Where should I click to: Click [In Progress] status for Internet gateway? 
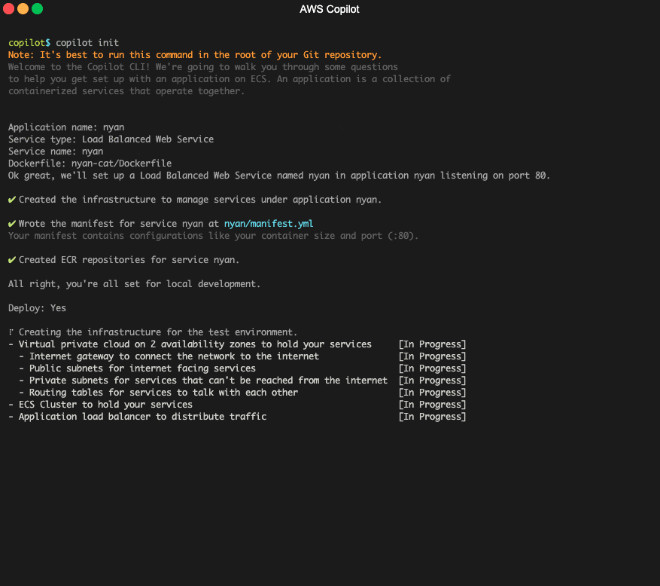(432, 357)
